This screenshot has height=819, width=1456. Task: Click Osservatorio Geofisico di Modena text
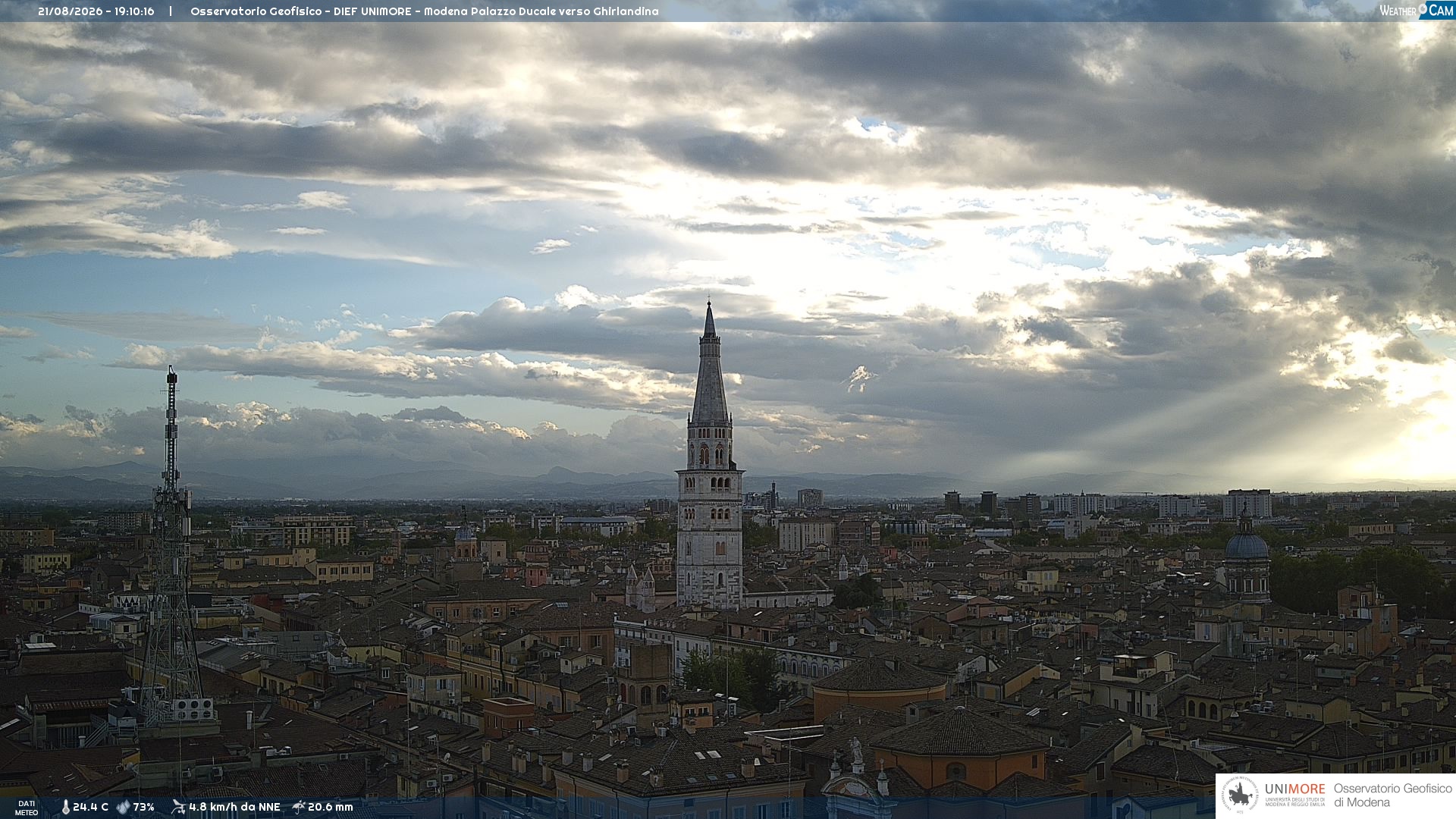coord(1392,795)
